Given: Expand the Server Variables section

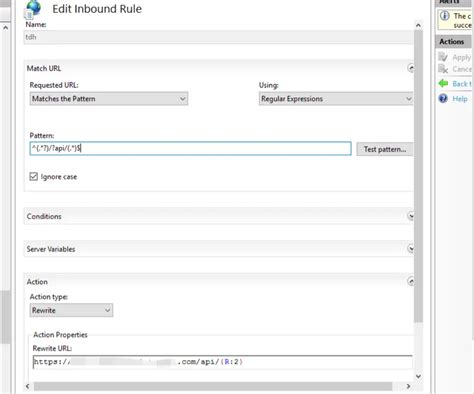Looking at the screenshot, I should [x=411, y=249].
